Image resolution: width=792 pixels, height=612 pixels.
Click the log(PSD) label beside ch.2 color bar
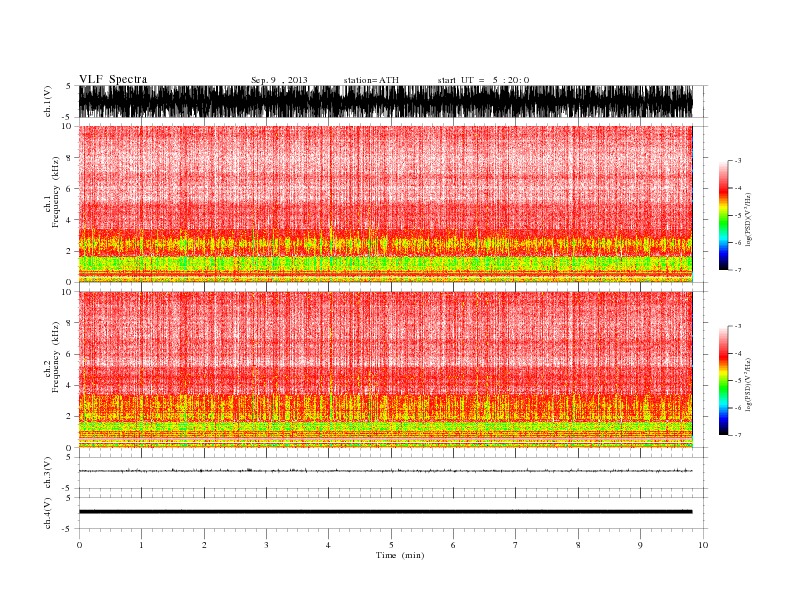point(748,385)
